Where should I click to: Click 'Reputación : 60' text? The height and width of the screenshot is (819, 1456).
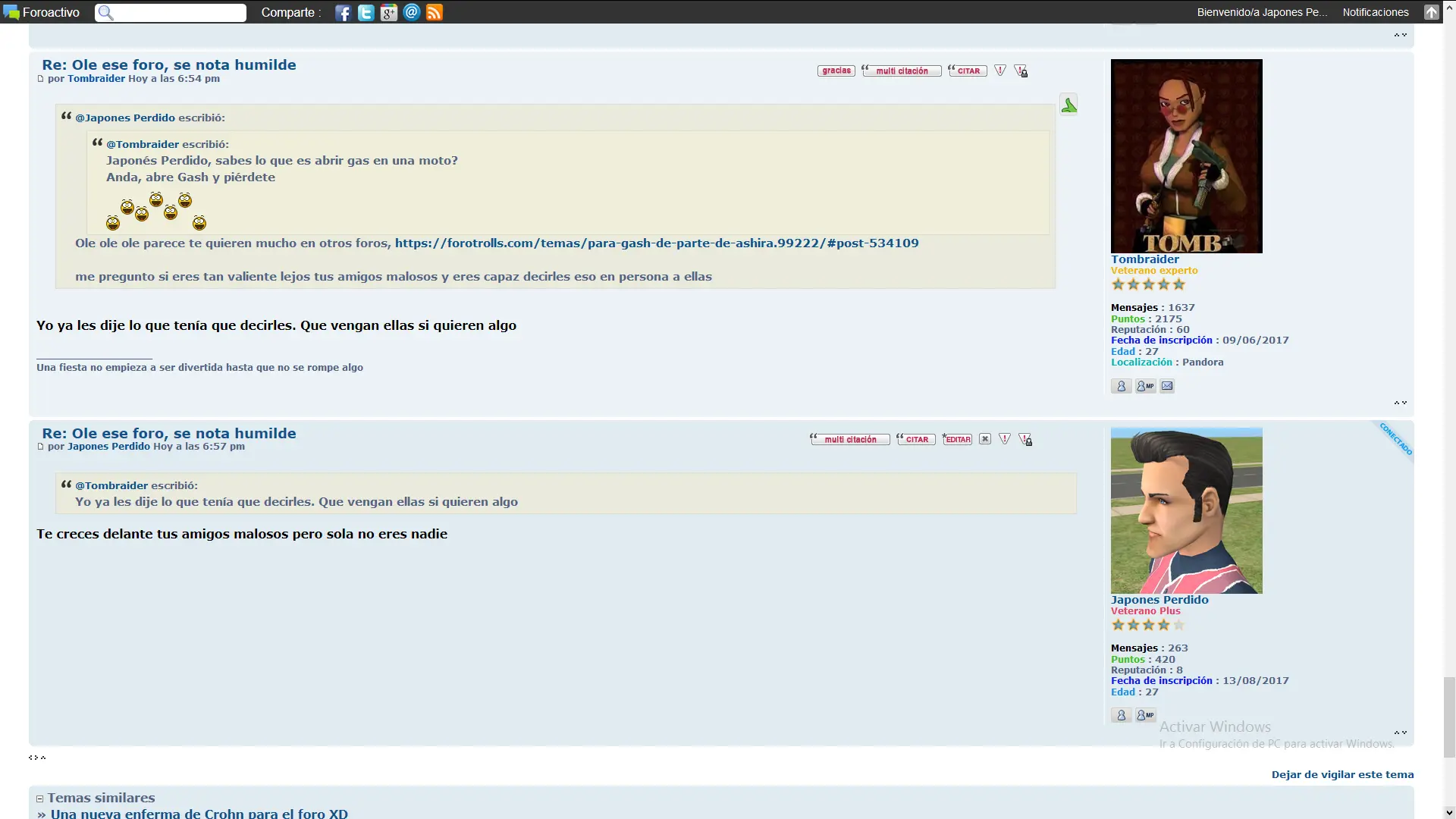[1150, 330]
